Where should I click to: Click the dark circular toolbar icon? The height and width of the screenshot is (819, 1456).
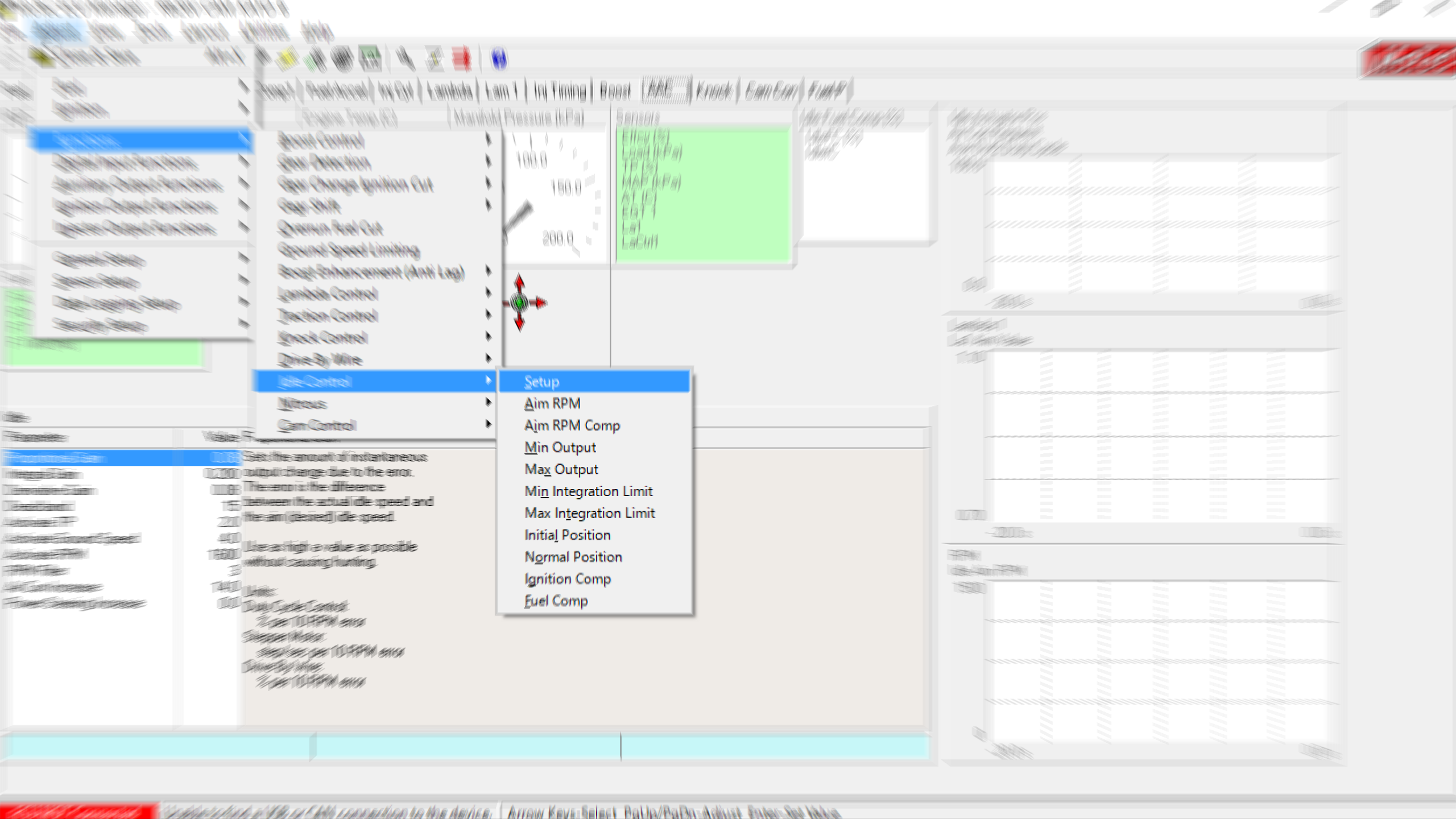pyautogui.click(x=342, y=59)
